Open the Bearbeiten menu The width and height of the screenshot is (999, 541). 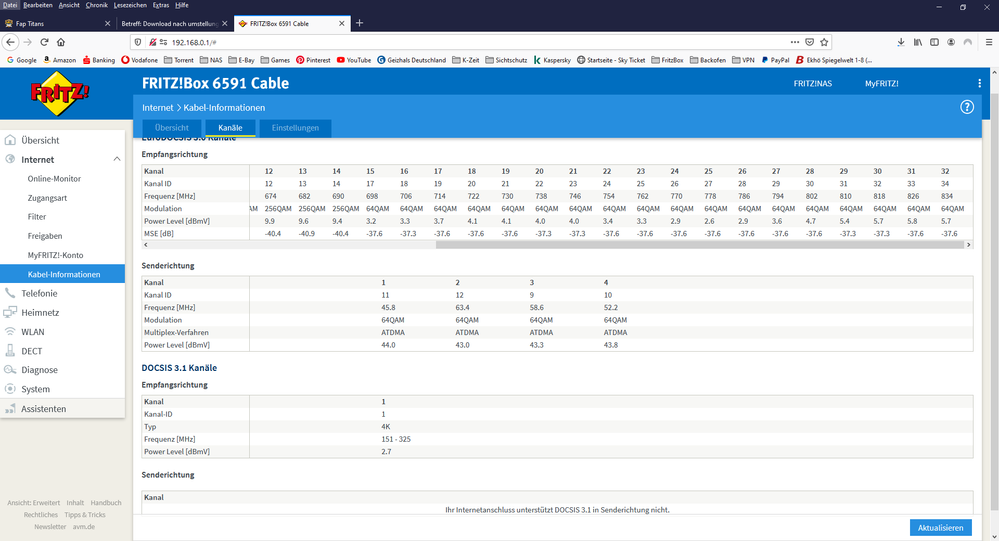pos(38,5)
